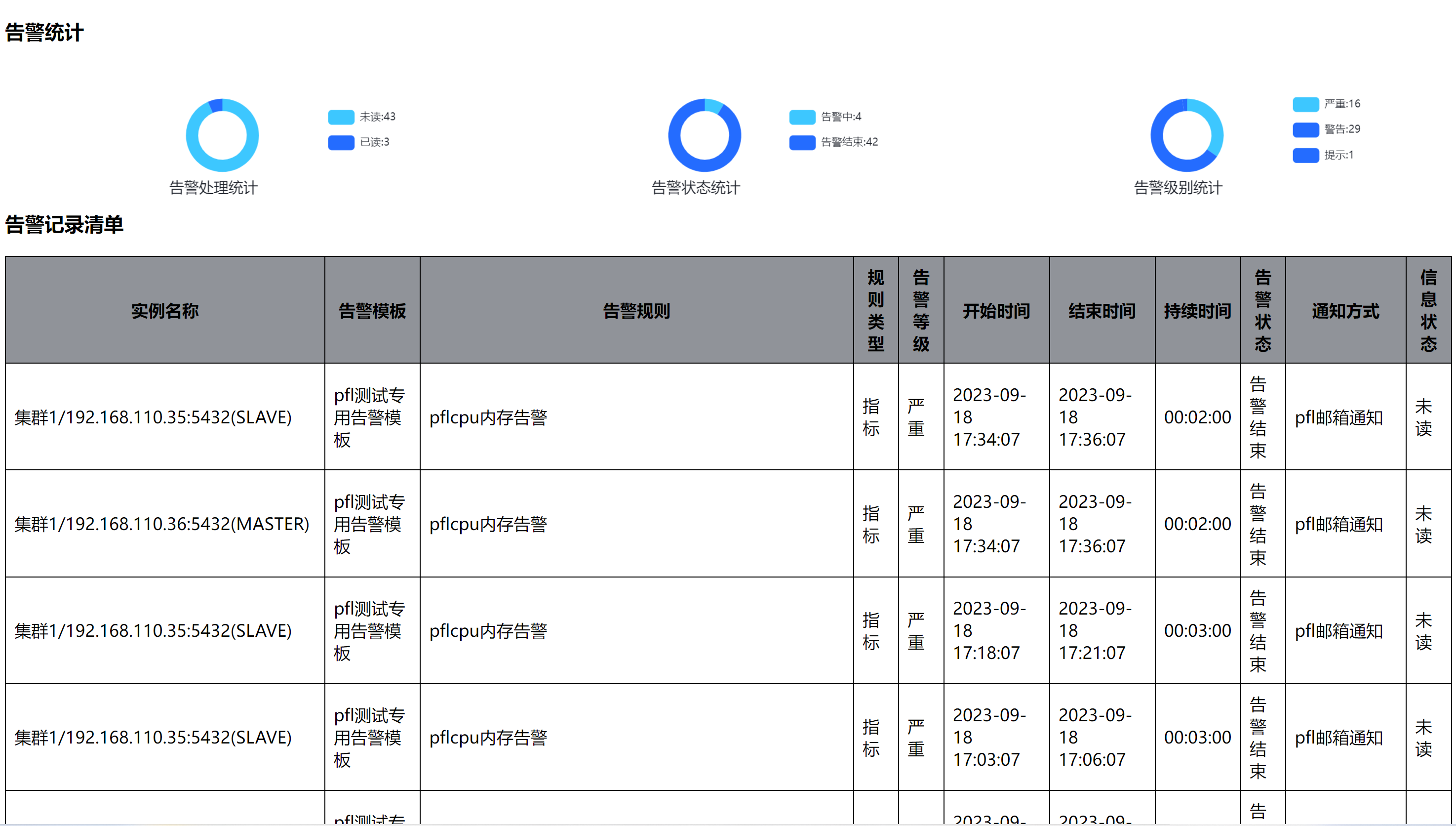This screenshot has width=1456, height=826.
Task: Click the 实例名称 column header
Action: tap(164, 310)
